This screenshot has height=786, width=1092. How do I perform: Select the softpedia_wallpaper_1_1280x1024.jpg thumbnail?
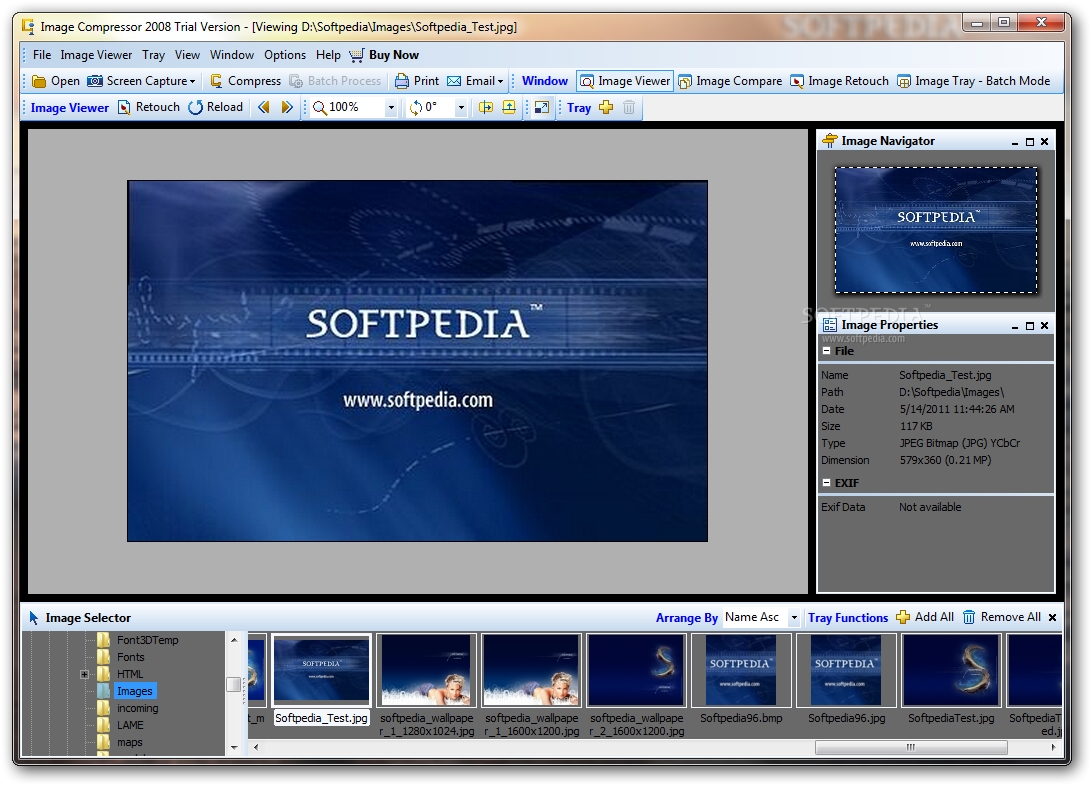click(x=427, y=670)
